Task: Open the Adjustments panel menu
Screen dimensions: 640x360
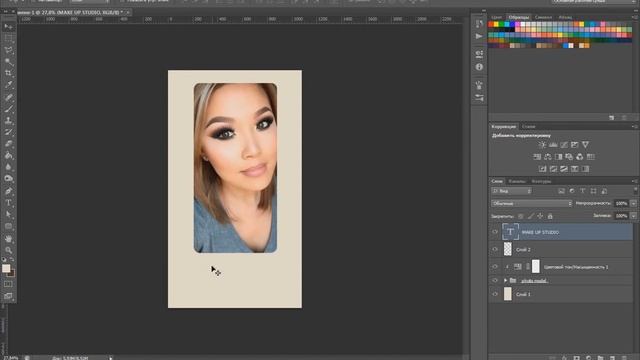Action: coord(634,127)
